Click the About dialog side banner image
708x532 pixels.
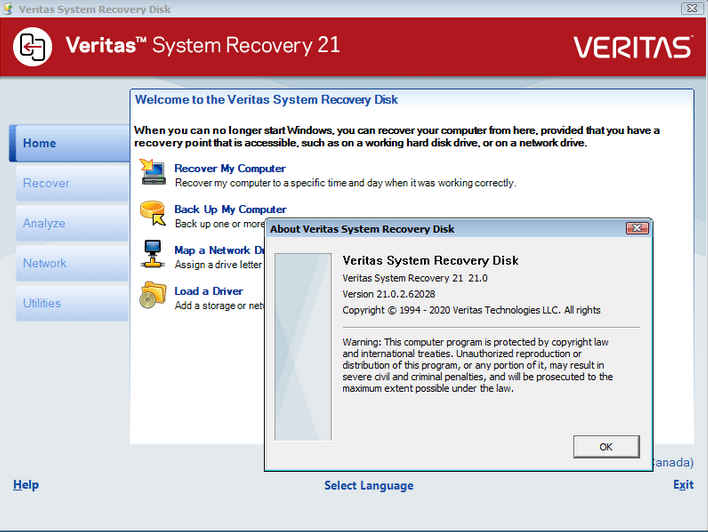click(x=303, y=347)
